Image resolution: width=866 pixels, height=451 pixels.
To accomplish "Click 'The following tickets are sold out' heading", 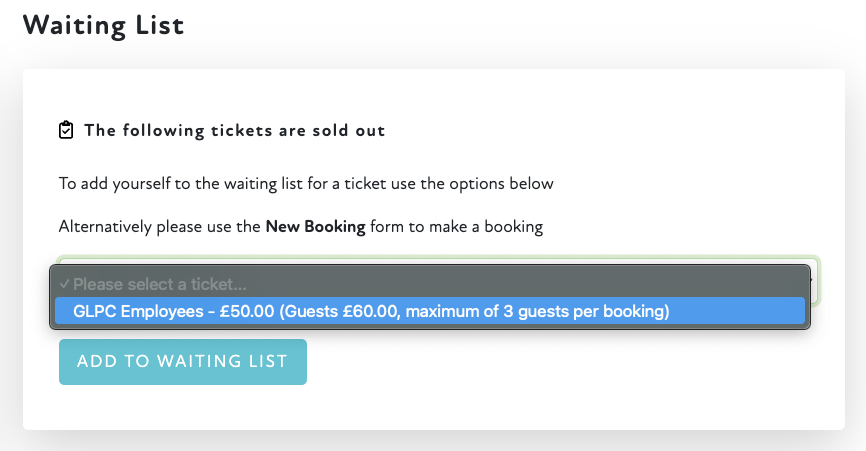I will (x=234, y=130).
